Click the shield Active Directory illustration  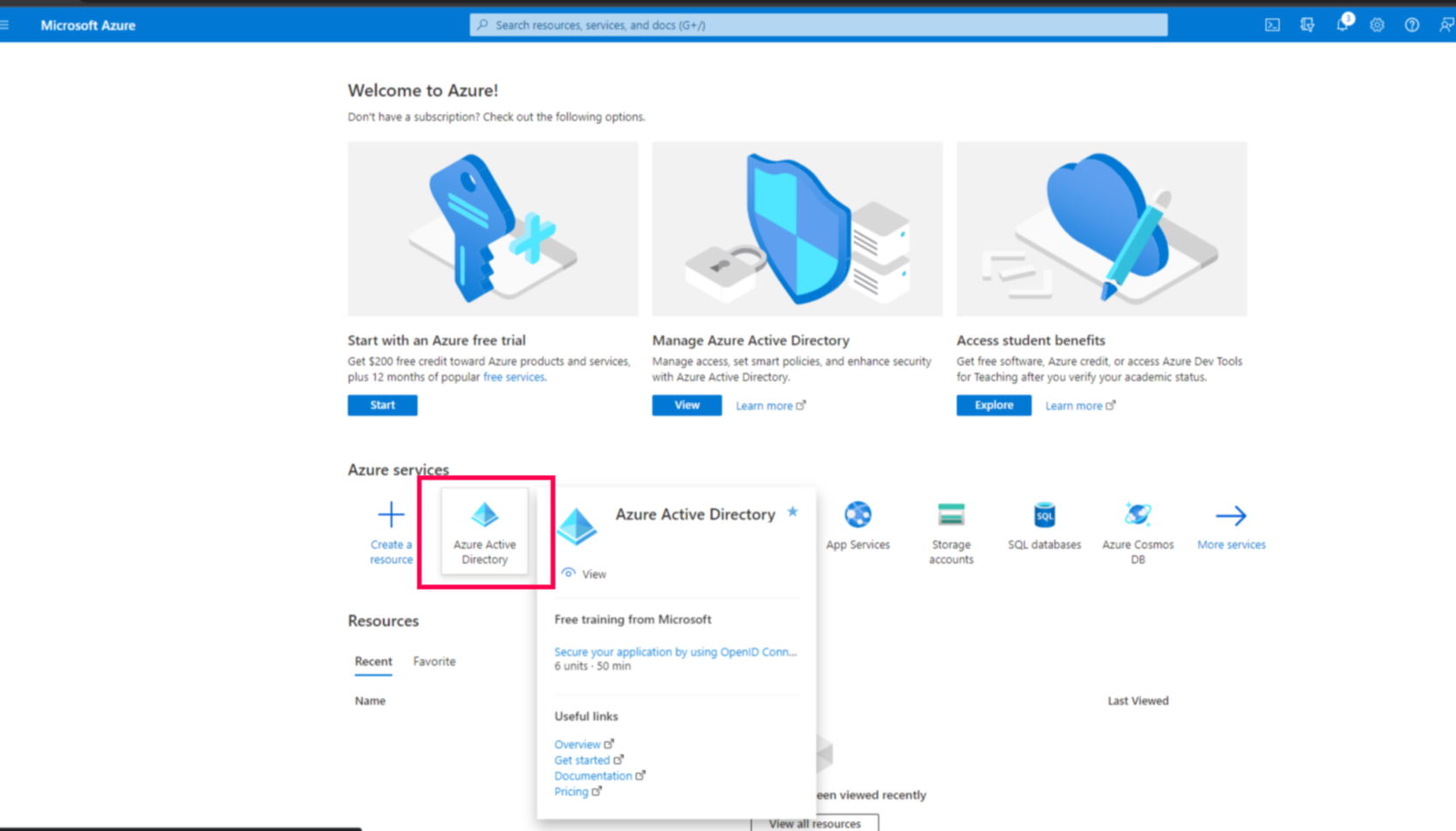(x=797, y=229)
